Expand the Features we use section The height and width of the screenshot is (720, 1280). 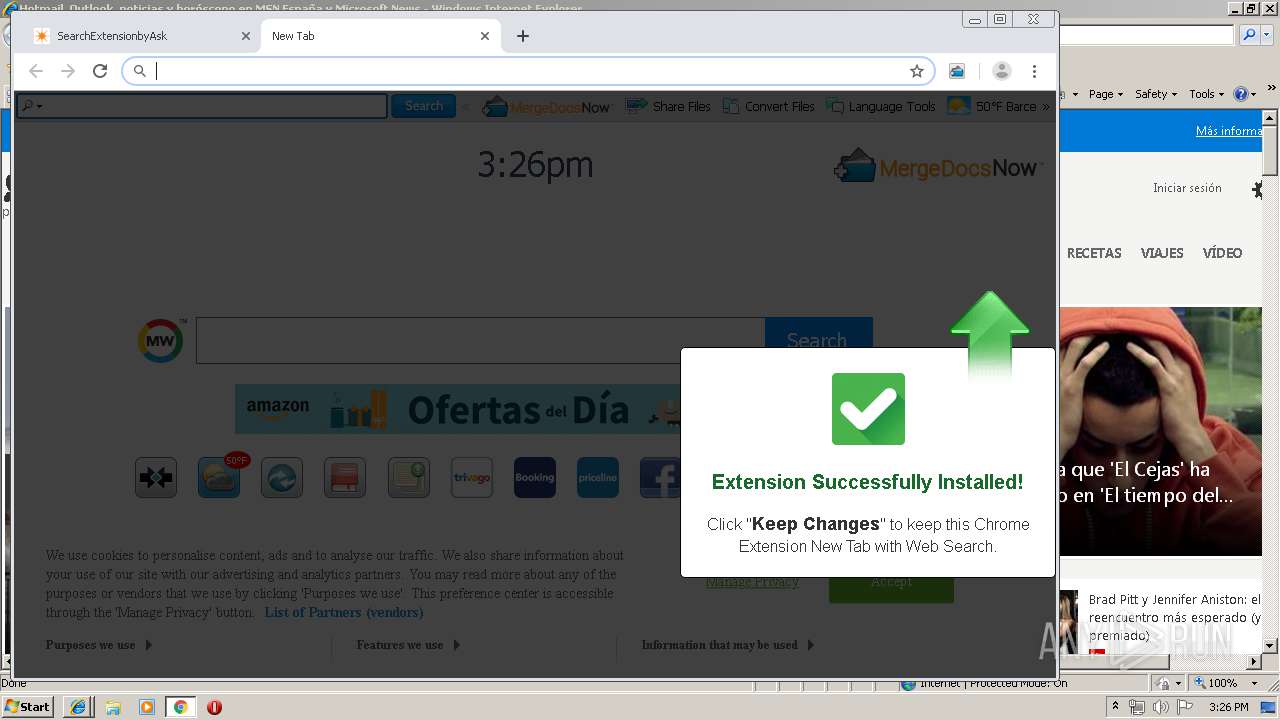[x=408, y=645]
